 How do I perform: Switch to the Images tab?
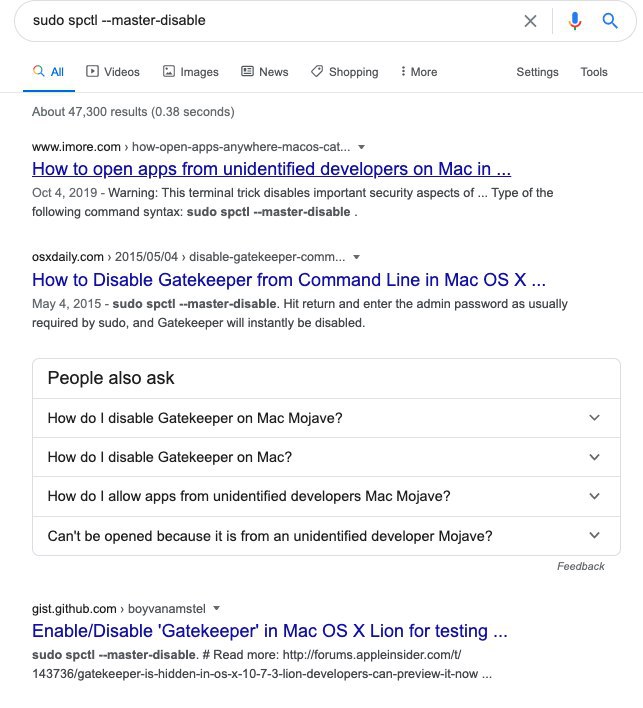click(191, 72)
